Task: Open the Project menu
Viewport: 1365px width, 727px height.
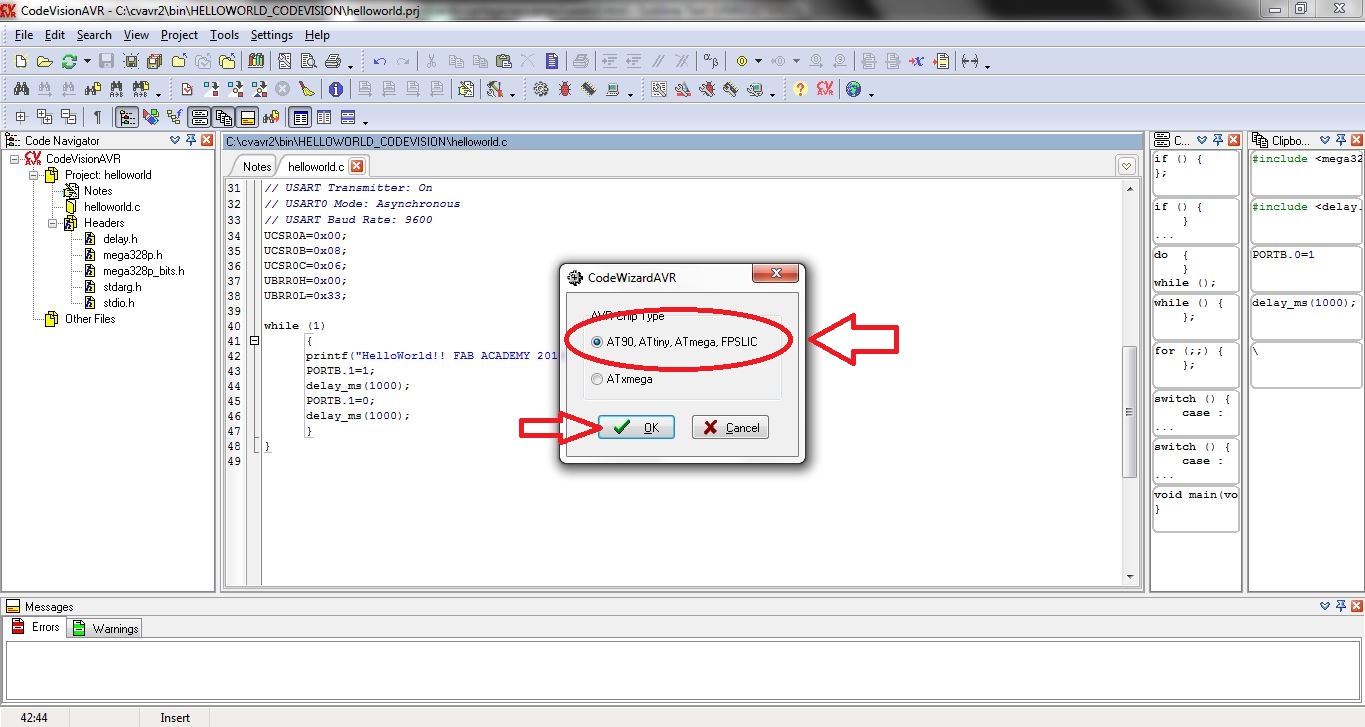Action: 180,35
